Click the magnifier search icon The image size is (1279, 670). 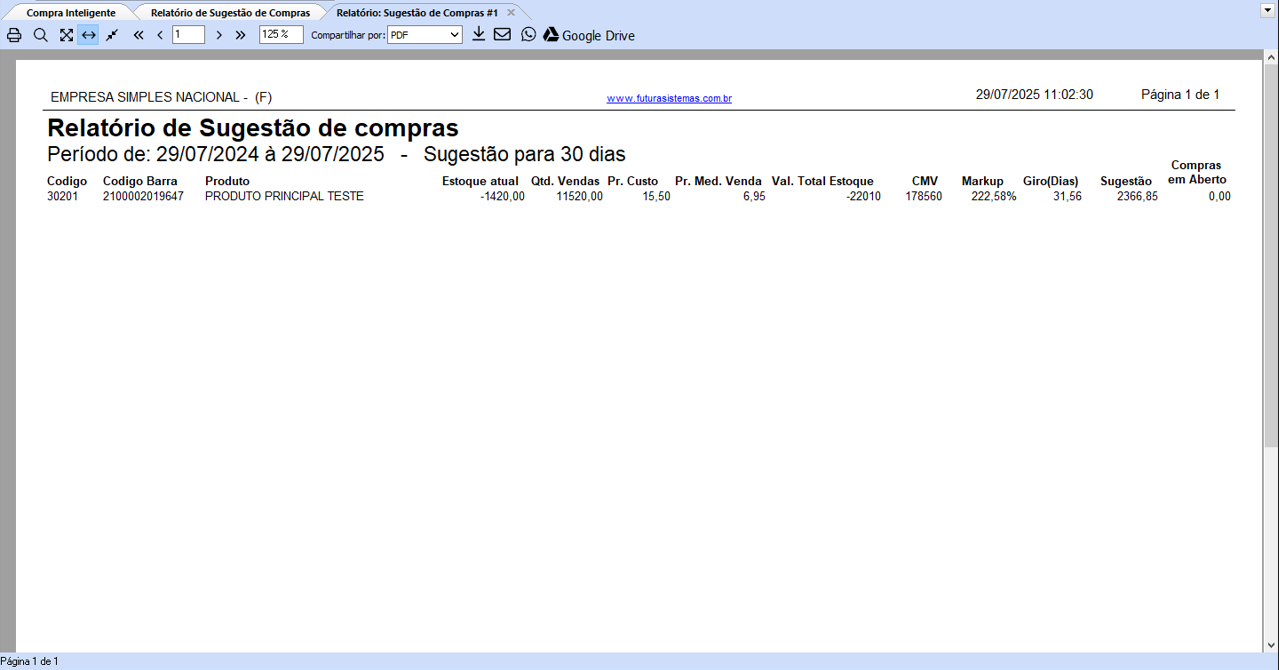[40, 35]
